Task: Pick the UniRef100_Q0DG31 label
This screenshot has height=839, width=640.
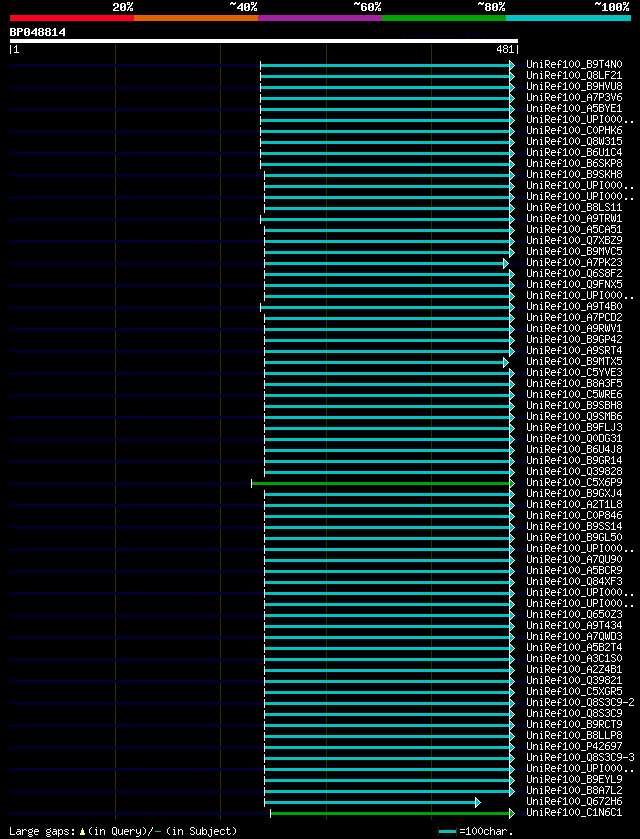Action: tap(574, 439)
